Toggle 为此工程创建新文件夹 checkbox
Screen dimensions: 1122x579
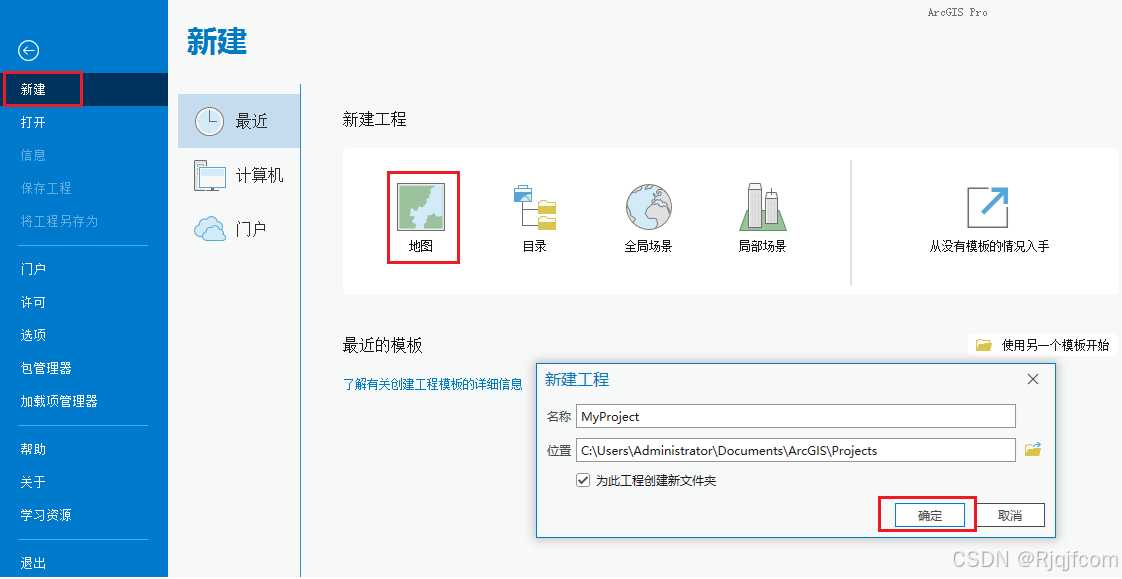coord(583,480)
